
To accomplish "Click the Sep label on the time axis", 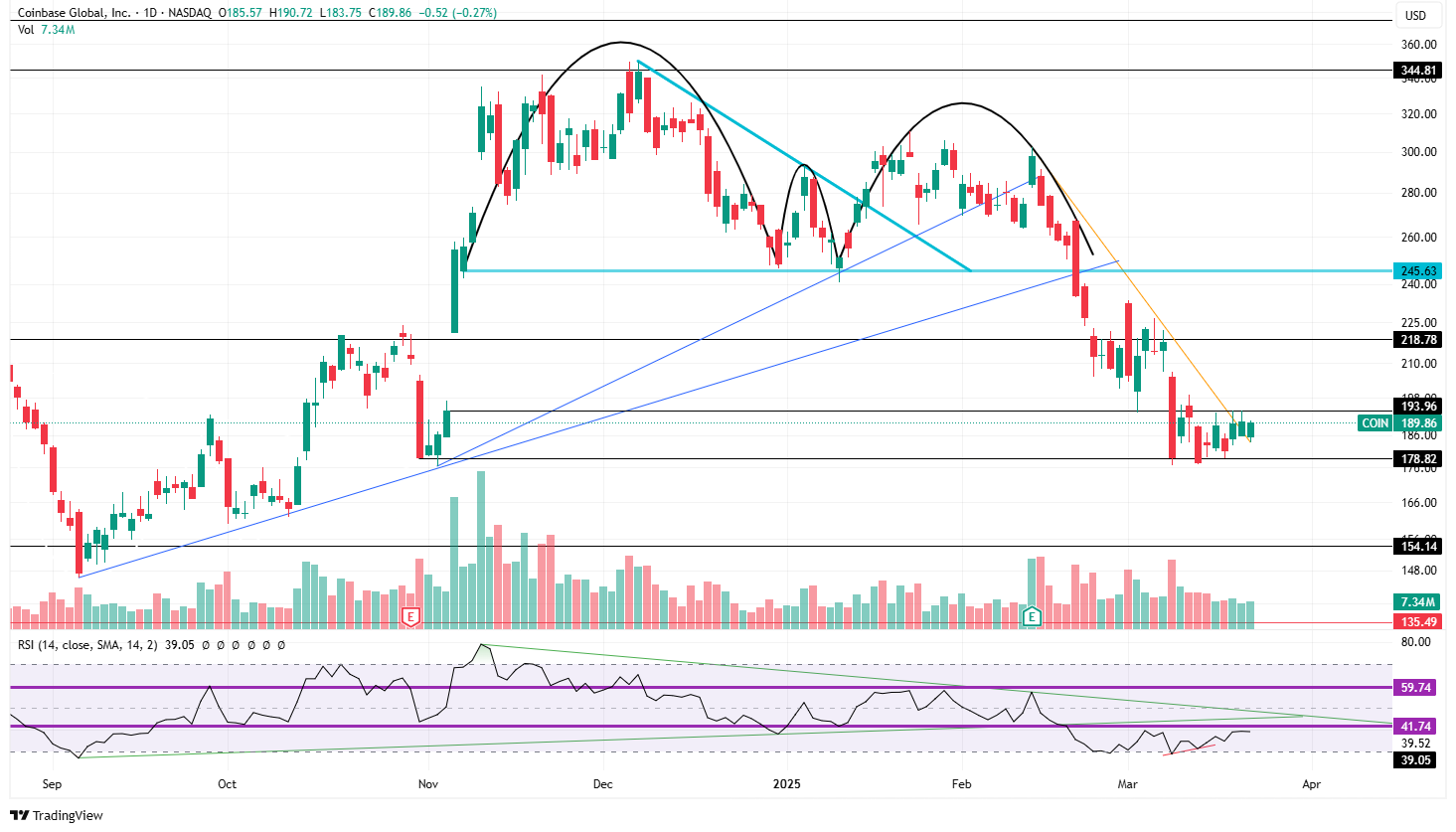I will (x=52, y=784).
